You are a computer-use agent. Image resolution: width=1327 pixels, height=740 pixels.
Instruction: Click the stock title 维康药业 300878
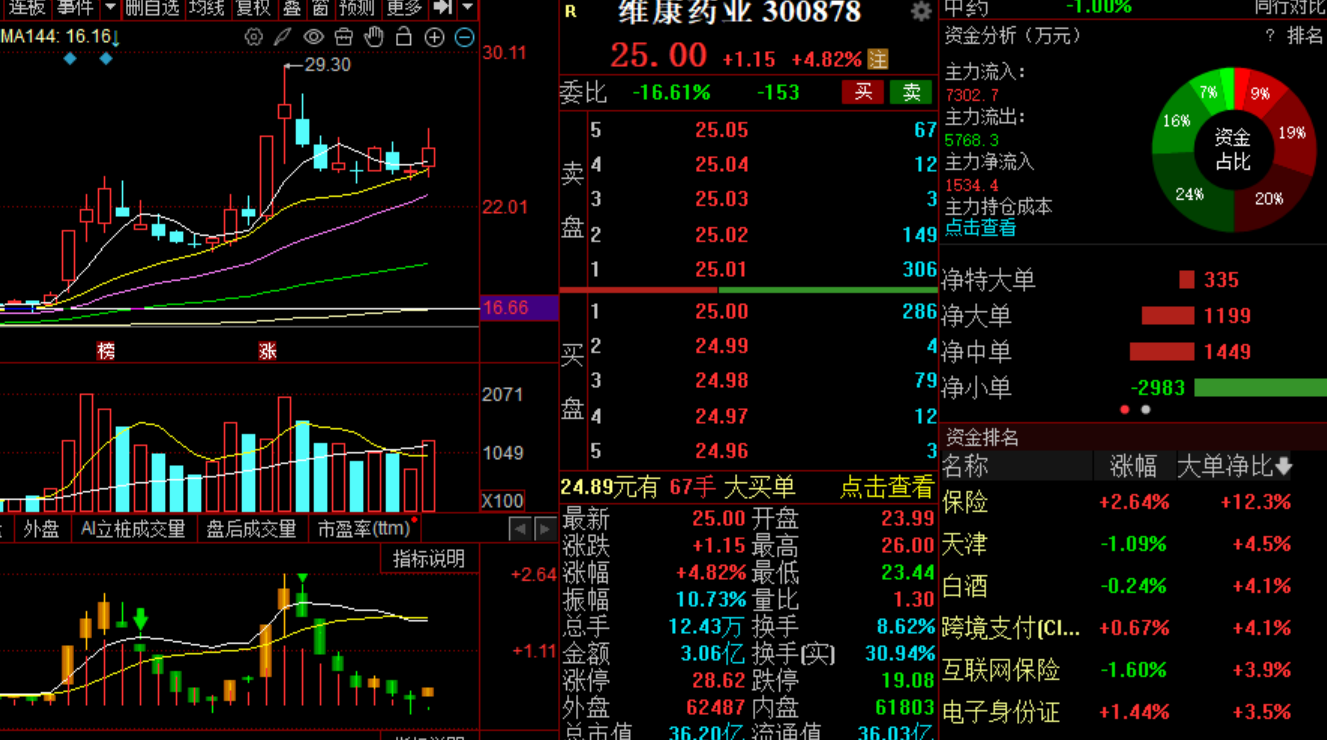[739, 12]
